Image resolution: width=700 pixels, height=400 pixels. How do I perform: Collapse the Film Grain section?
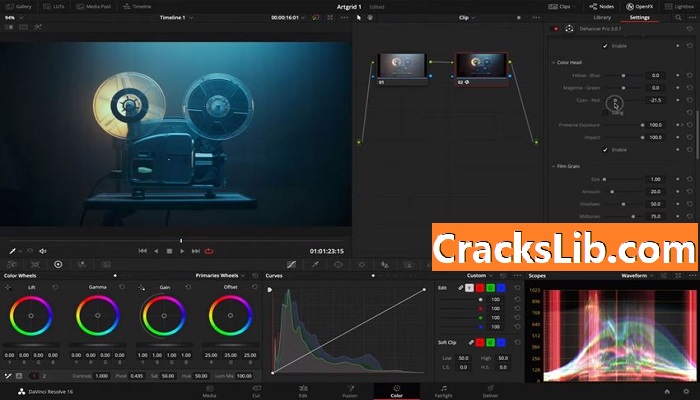click(x=554, y=166)
